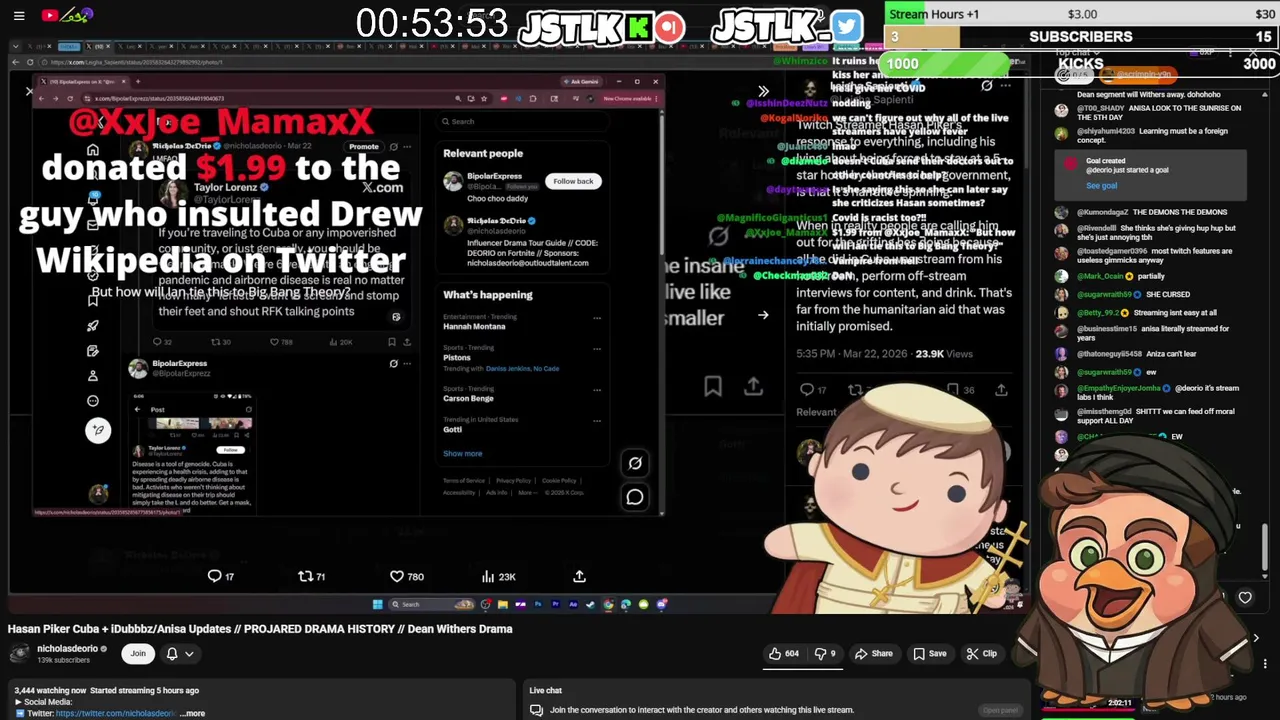This screenshot has height=720, width=1280.
Task: Click 'Show more' under What's happening
Action: 462,454
